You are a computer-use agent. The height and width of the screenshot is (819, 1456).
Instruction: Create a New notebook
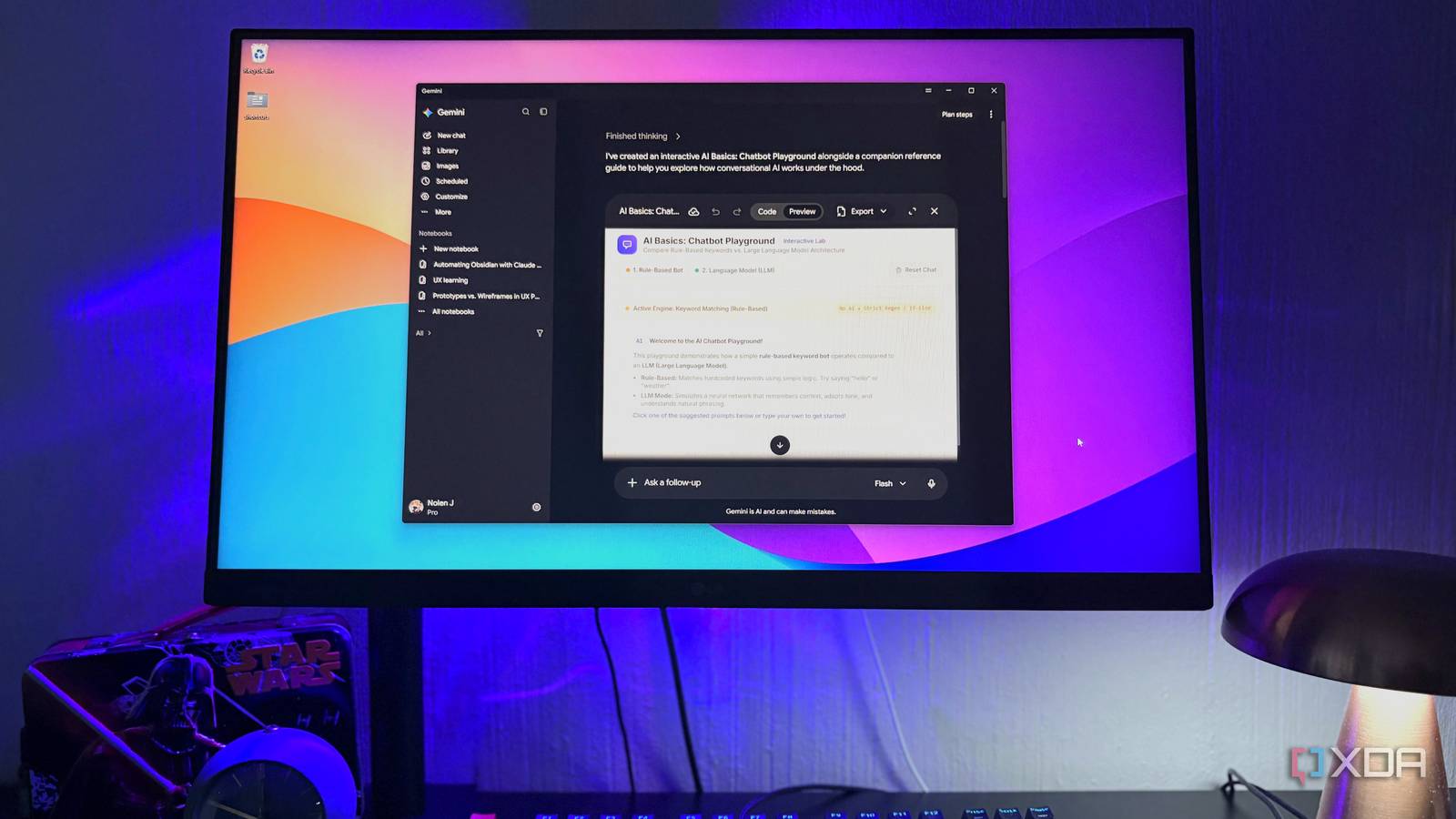coord(449,248)
